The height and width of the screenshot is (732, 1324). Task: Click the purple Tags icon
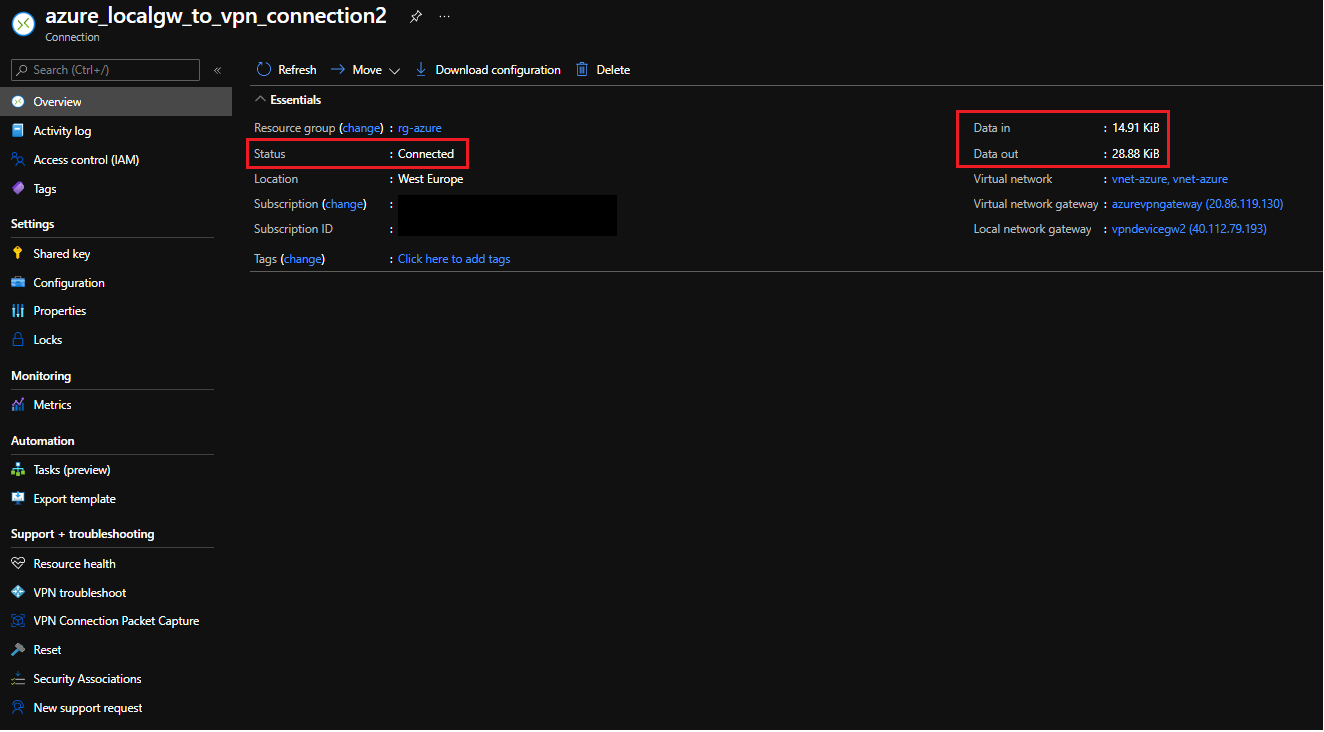[x=18, y=189]
